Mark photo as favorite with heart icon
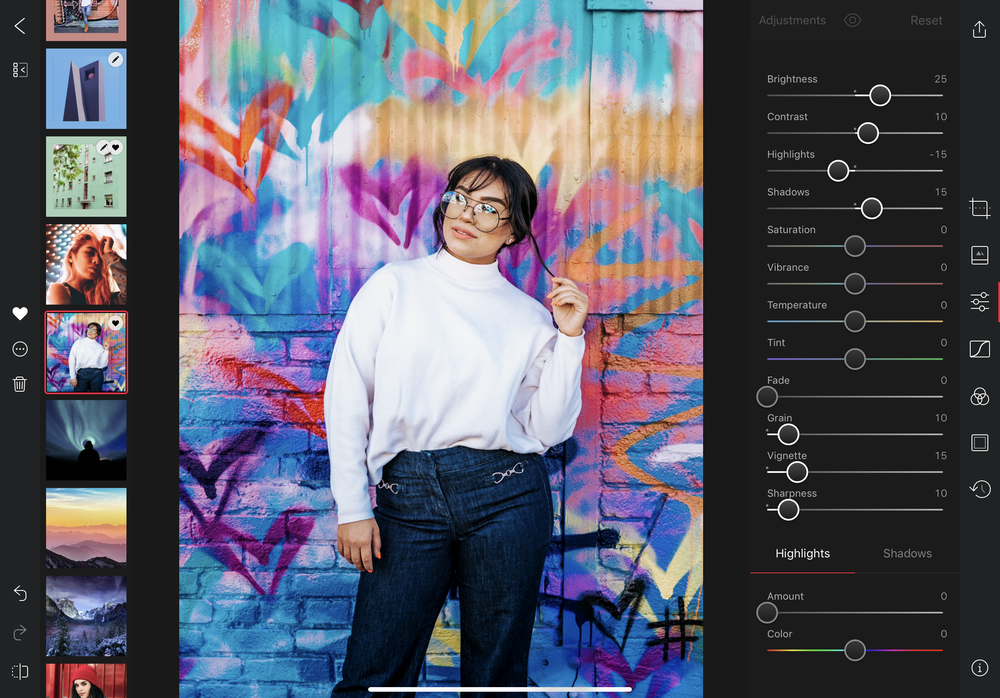The width and height of the screenshot is (1000, 698). tap(20, 313)
